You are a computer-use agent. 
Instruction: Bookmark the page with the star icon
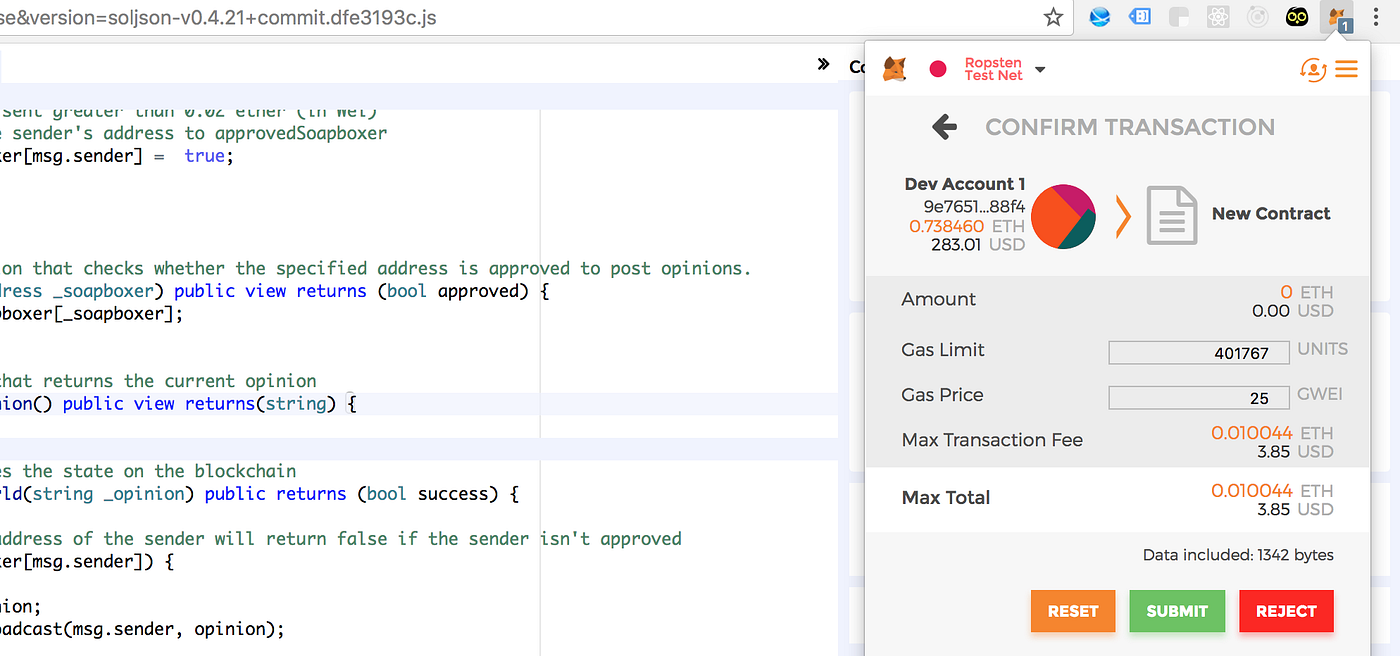click(1053, 17)
